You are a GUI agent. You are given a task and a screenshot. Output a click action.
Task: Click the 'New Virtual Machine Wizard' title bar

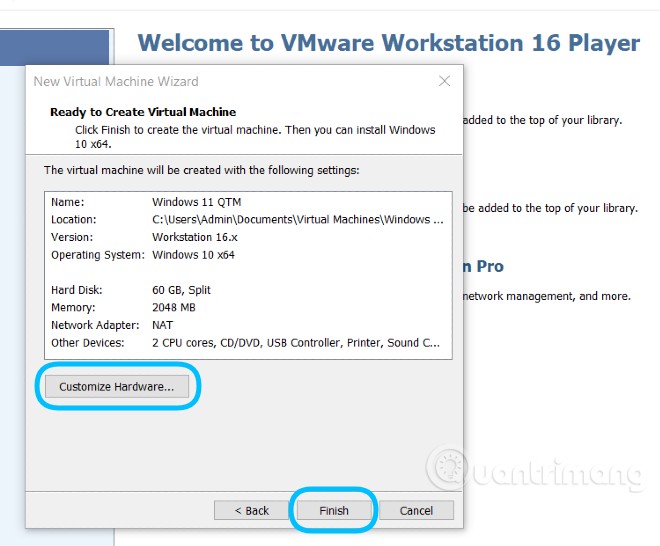click(116, 81)
